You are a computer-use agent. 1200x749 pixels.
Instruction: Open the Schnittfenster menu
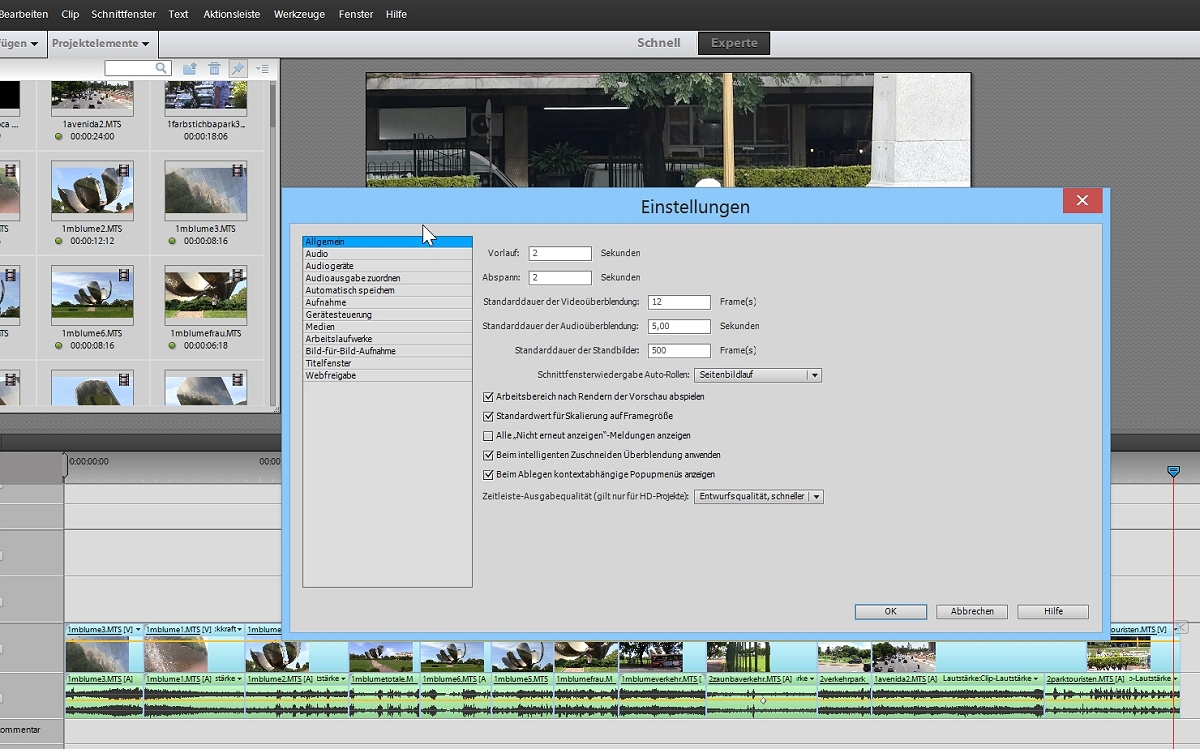[x=124, y=14]
